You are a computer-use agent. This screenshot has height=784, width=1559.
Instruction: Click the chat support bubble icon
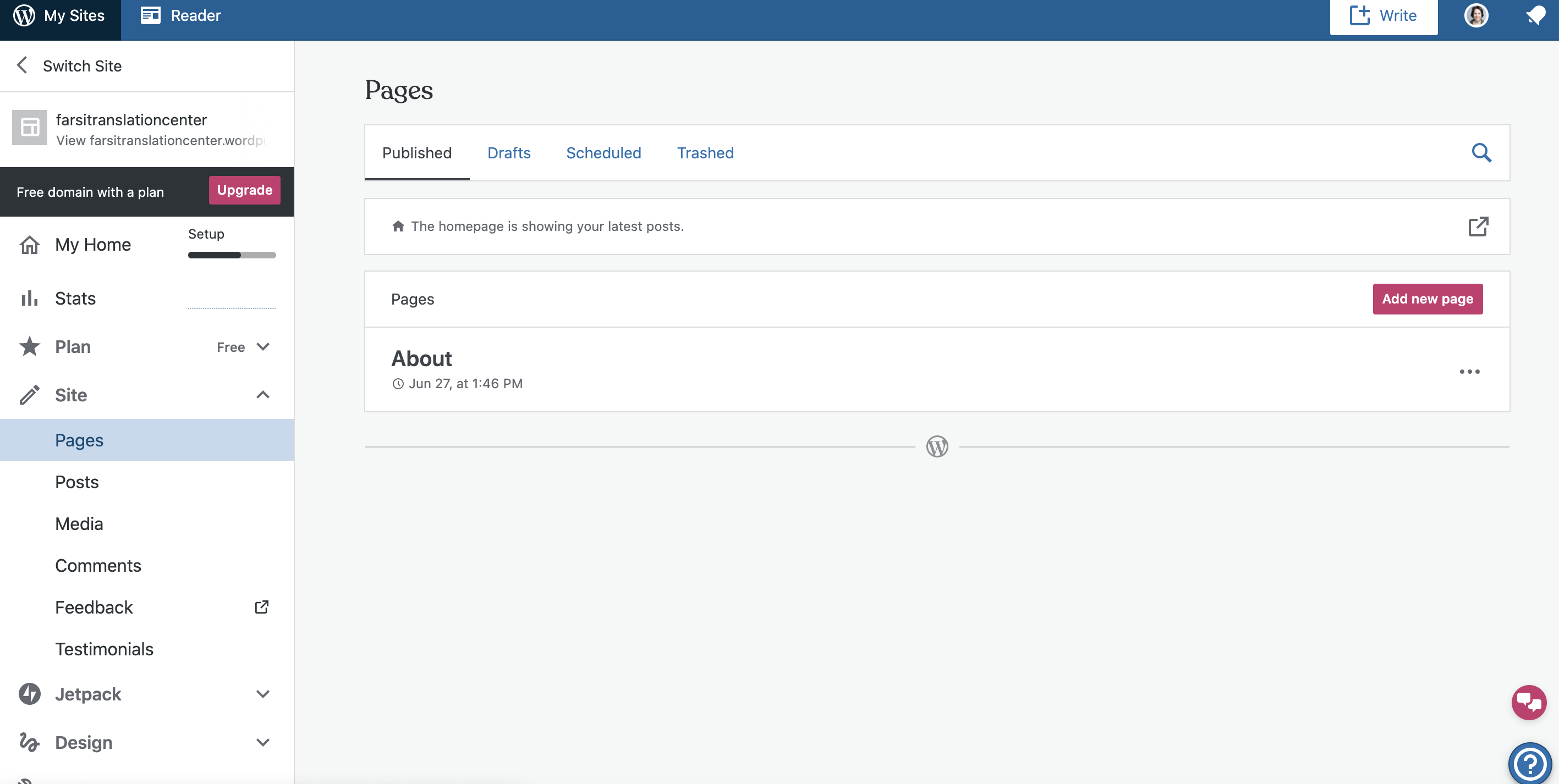point(1529,702)
